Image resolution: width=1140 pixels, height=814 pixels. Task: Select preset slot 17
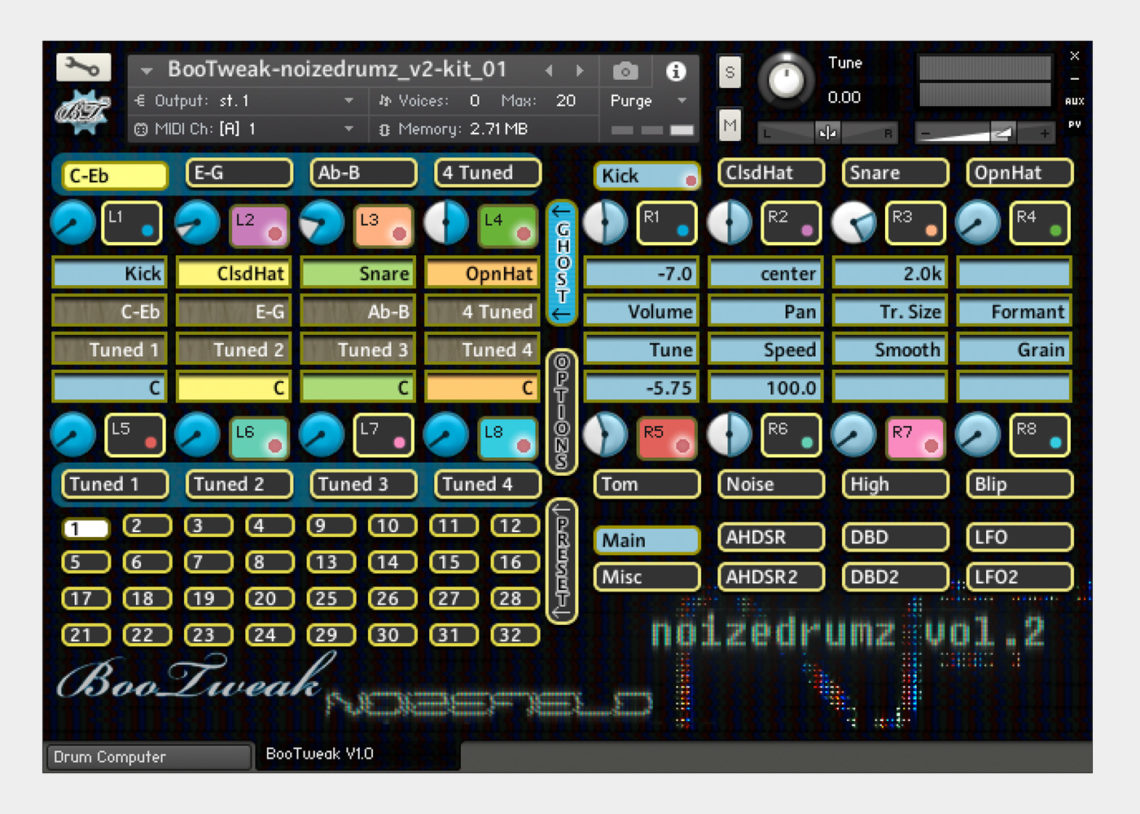pos(85,598)
